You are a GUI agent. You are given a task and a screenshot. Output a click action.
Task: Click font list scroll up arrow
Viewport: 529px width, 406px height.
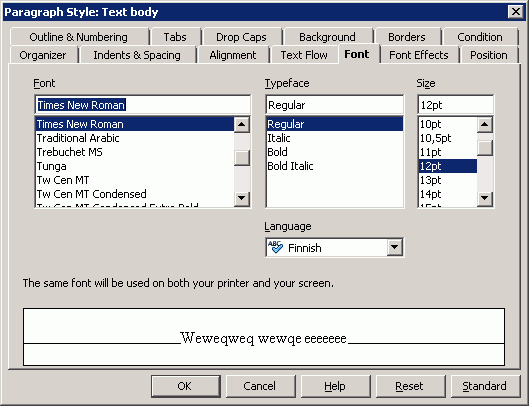pyautogui.click(x=242, y=125)
